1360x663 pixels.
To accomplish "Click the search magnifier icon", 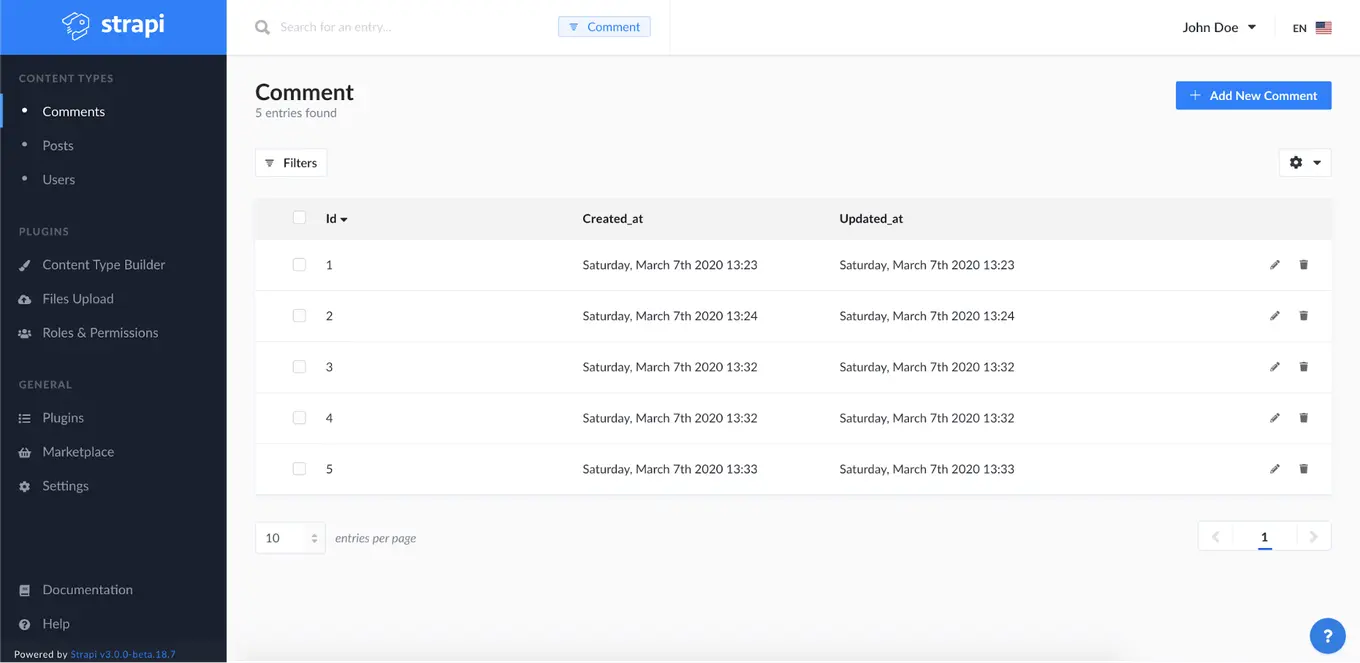I will (x=262, y=27).
